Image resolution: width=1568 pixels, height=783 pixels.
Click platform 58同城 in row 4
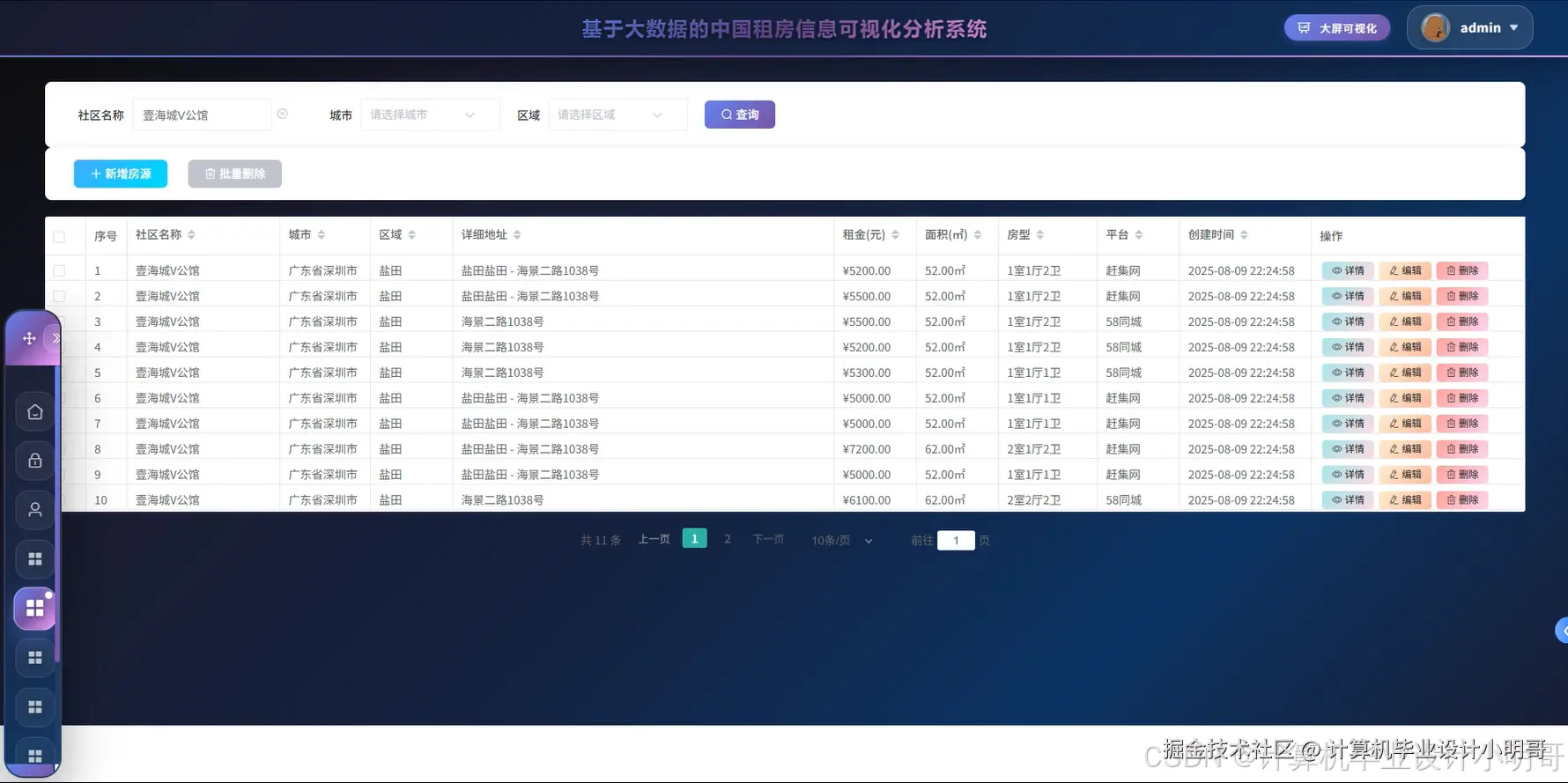click(1124, 347)
